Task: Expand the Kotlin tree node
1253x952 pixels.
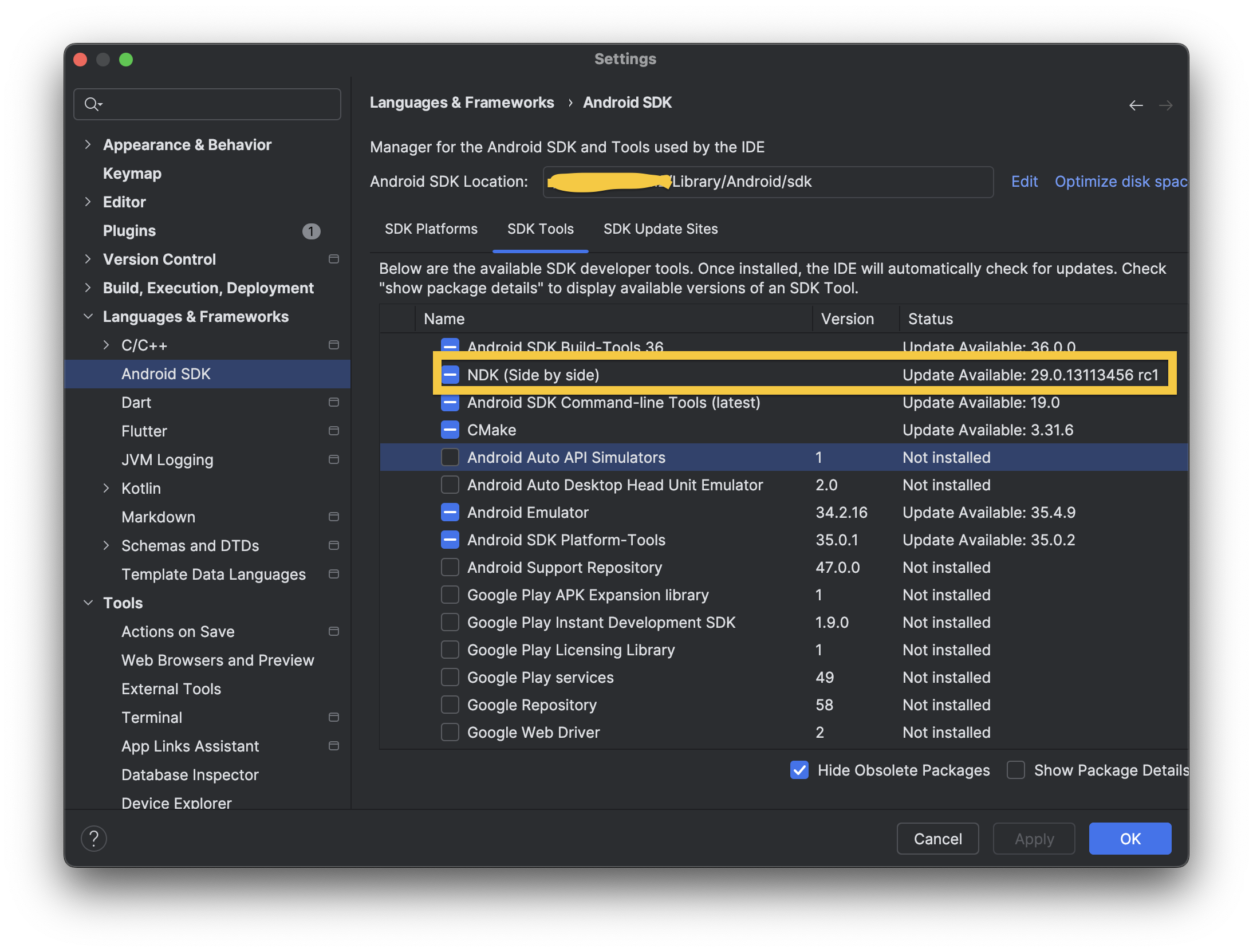Action: [x=106, y=488]
